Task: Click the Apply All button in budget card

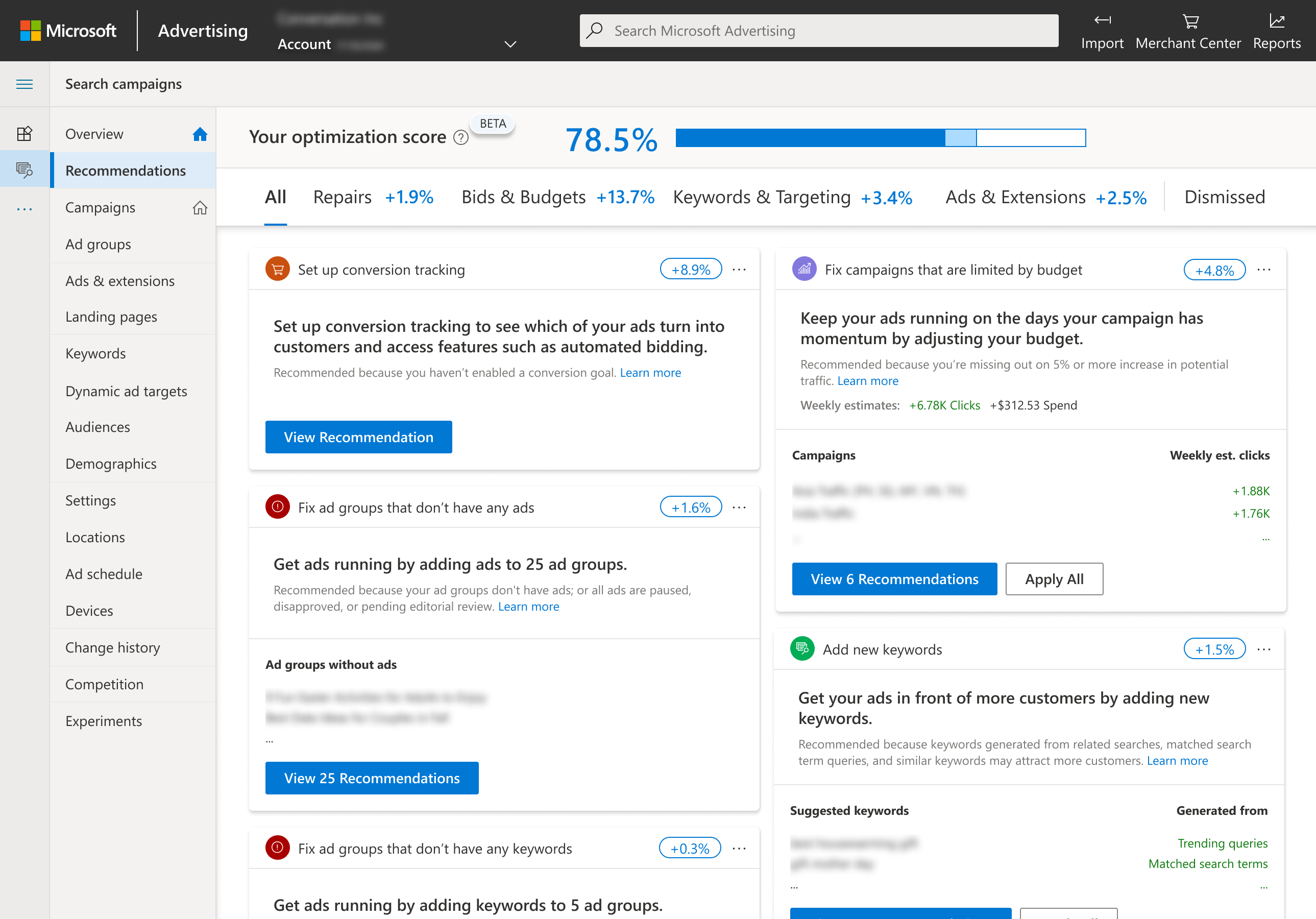Action: coord(1054,579)
